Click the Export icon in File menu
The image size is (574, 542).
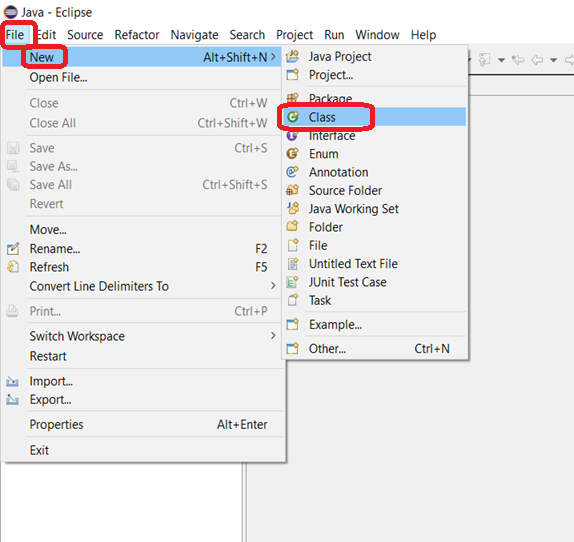pos(12,400)
